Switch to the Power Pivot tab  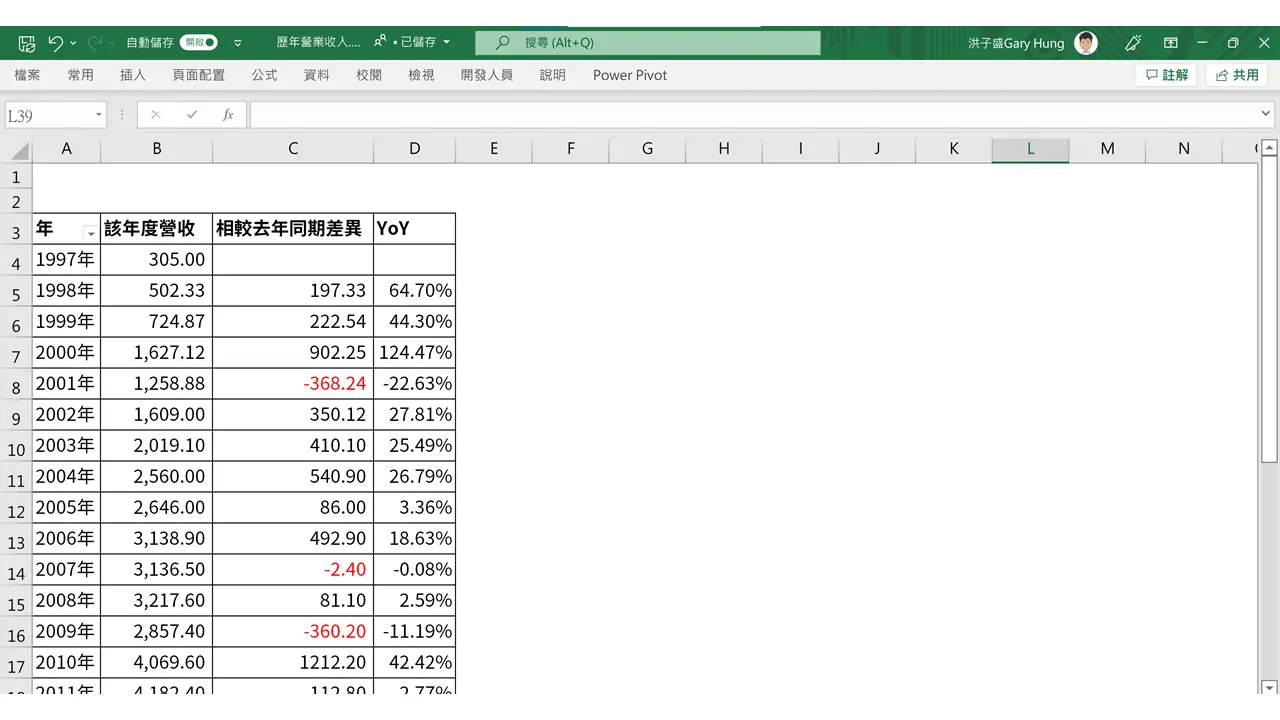coord(630,75)
